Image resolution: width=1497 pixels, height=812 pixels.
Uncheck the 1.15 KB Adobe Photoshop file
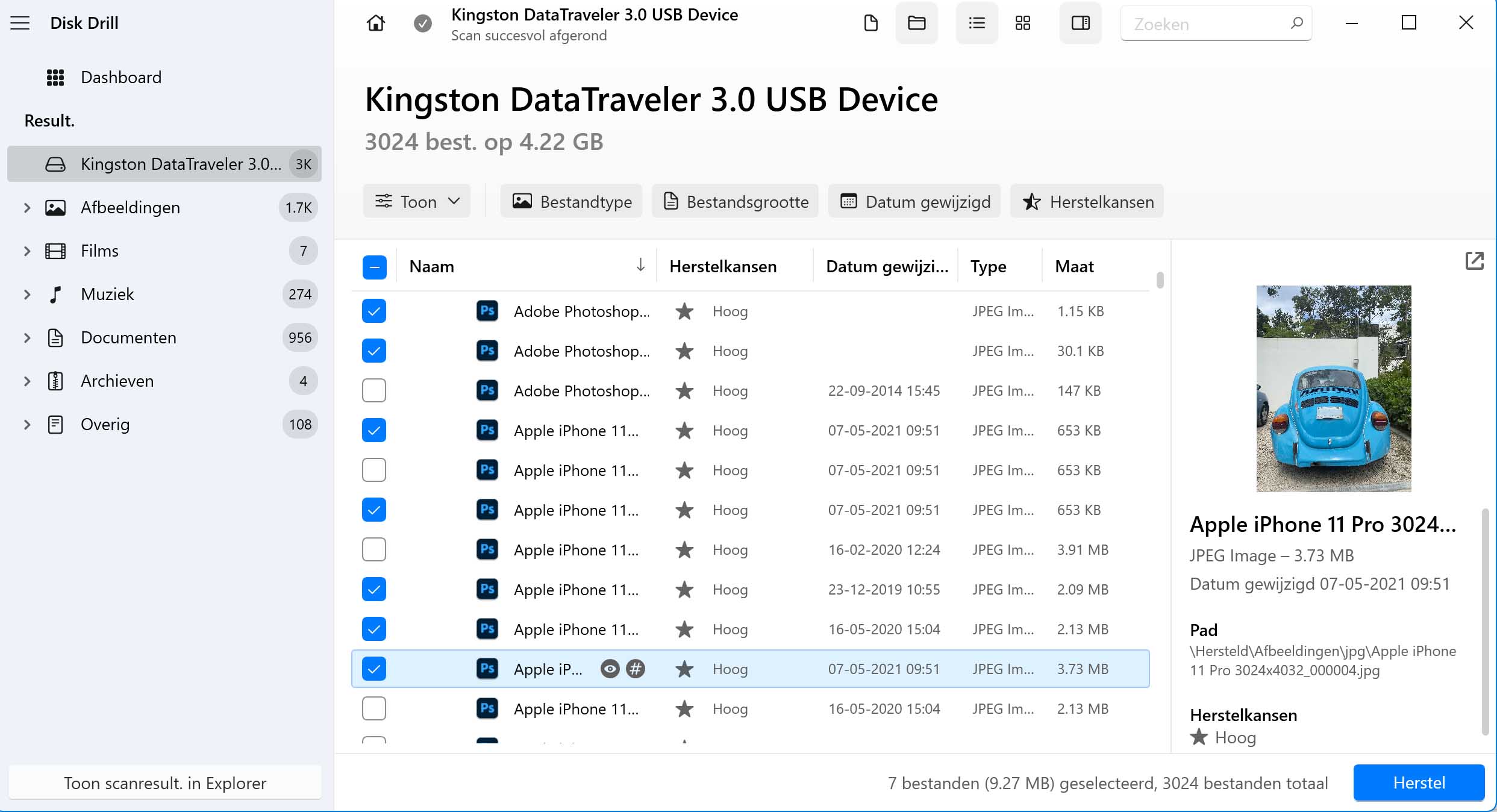click(374, 311)
